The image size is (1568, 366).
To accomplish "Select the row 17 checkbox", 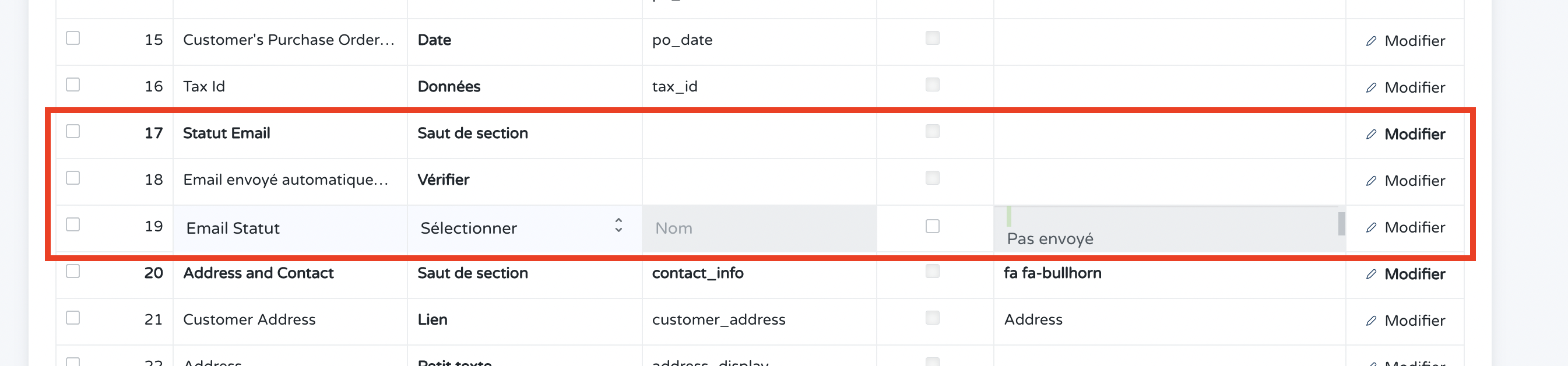I will [x=73, y=132].
